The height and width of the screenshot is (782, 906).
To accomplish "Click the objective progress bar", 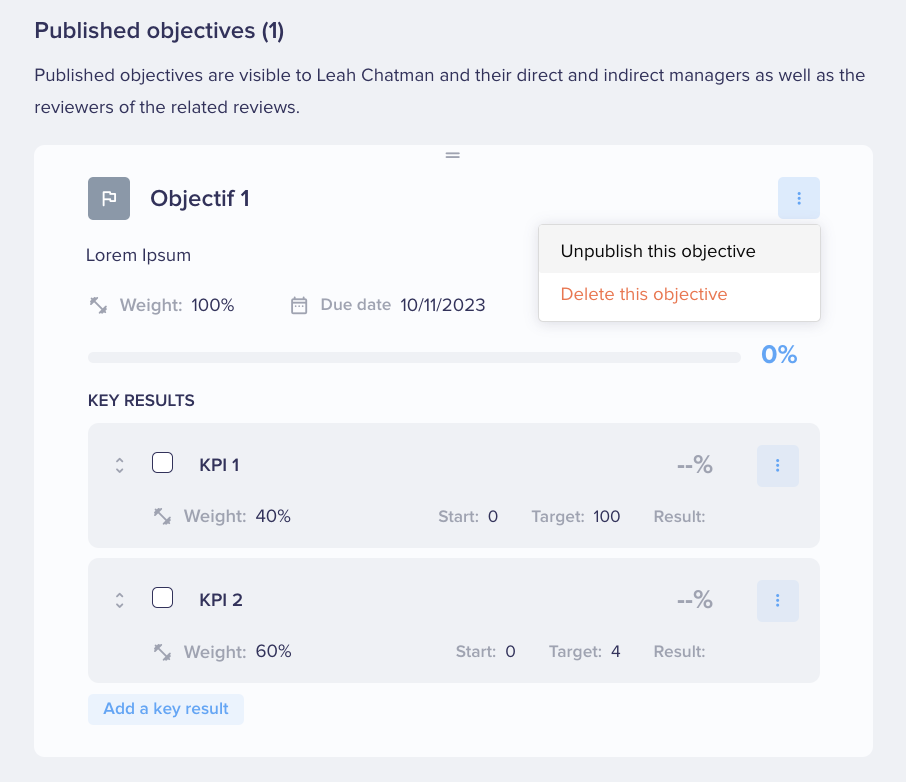I will pos(414,357).
